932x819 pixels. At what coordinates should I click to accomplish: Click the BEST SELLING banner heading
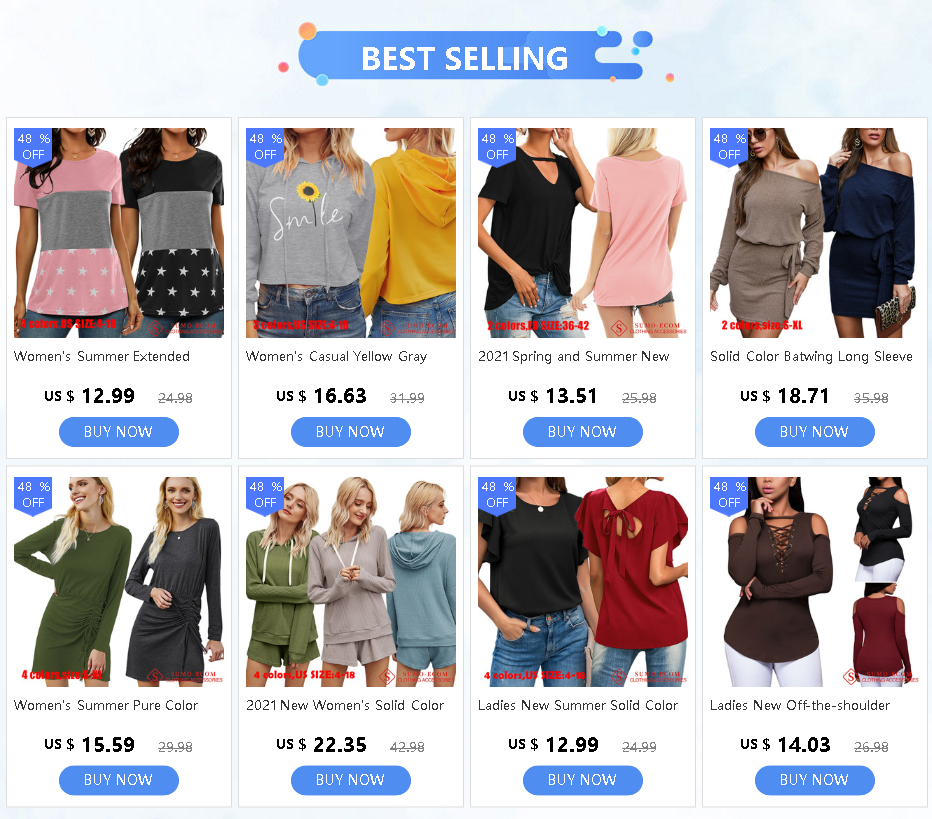point(465,58)
